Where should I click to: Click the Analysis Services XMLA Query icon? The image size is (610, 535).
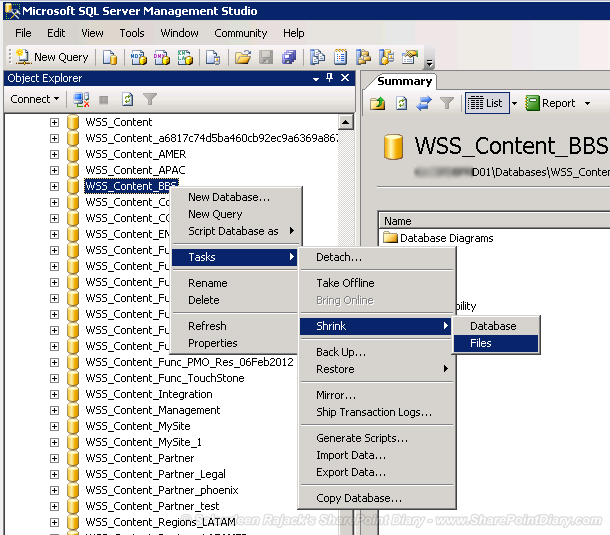(185, 57)
